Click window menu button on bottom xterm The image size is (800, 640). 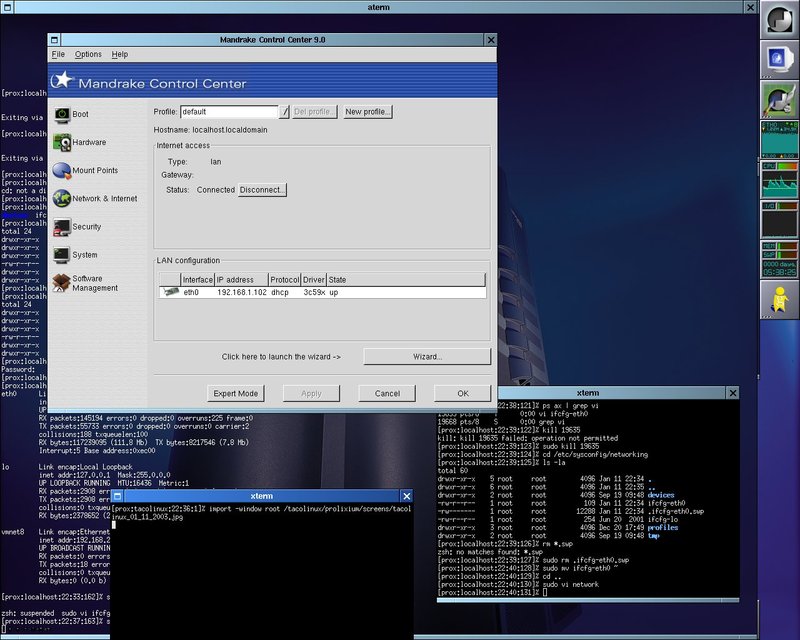point(117,496)
